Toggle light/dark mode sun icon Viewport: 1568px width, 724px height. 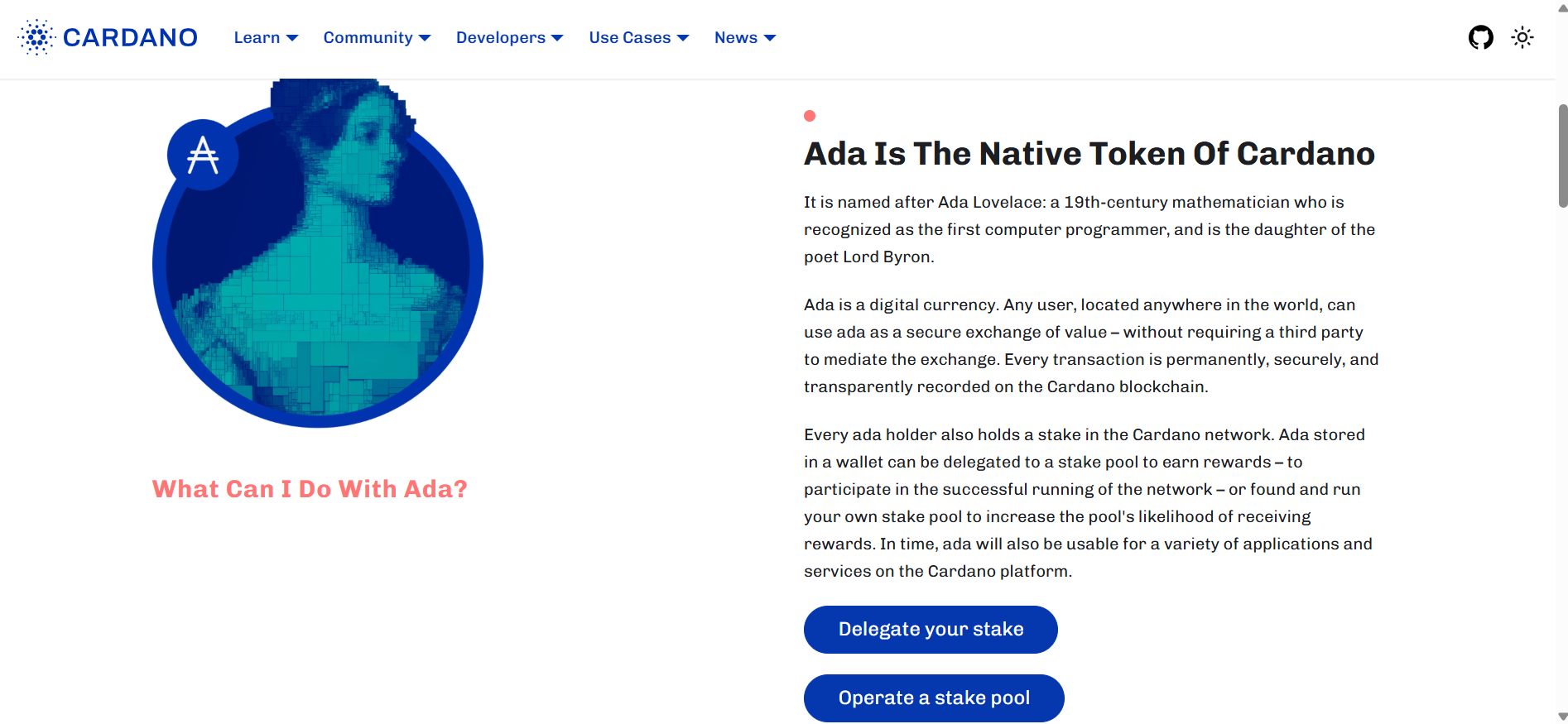point(1522,37)
